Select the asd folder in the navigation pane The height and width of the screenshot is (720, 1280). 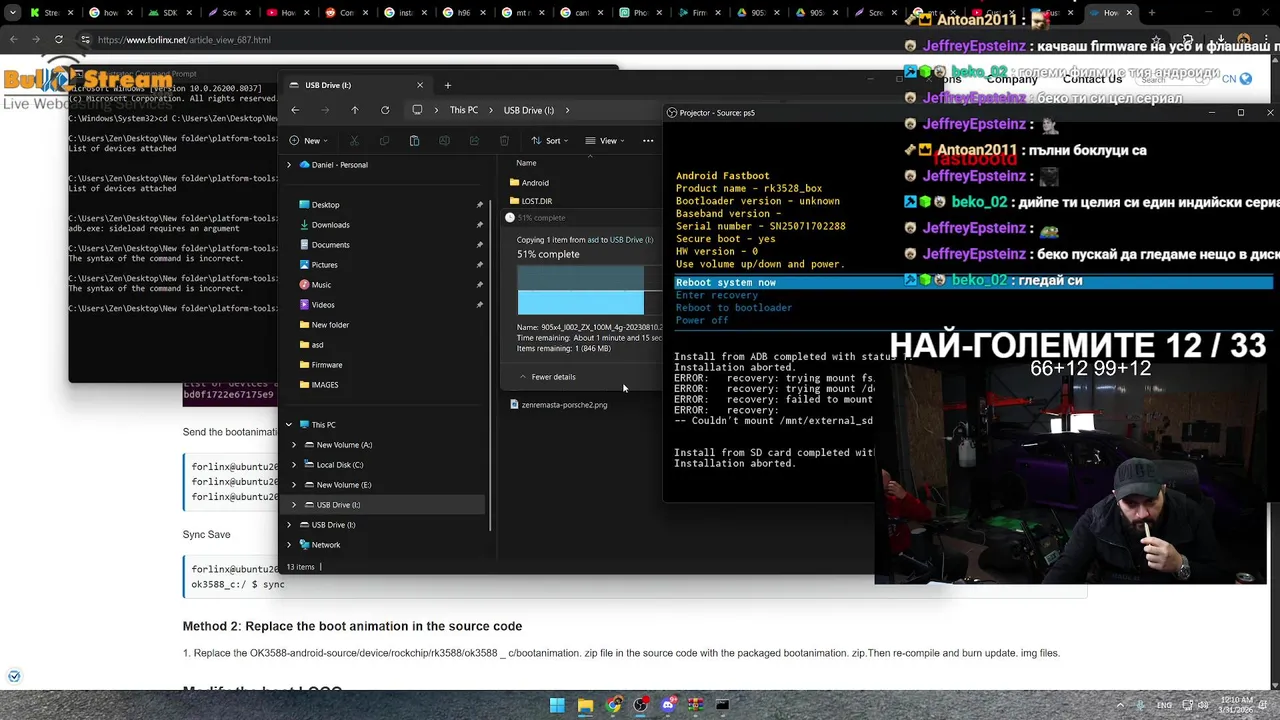point(317,345)
